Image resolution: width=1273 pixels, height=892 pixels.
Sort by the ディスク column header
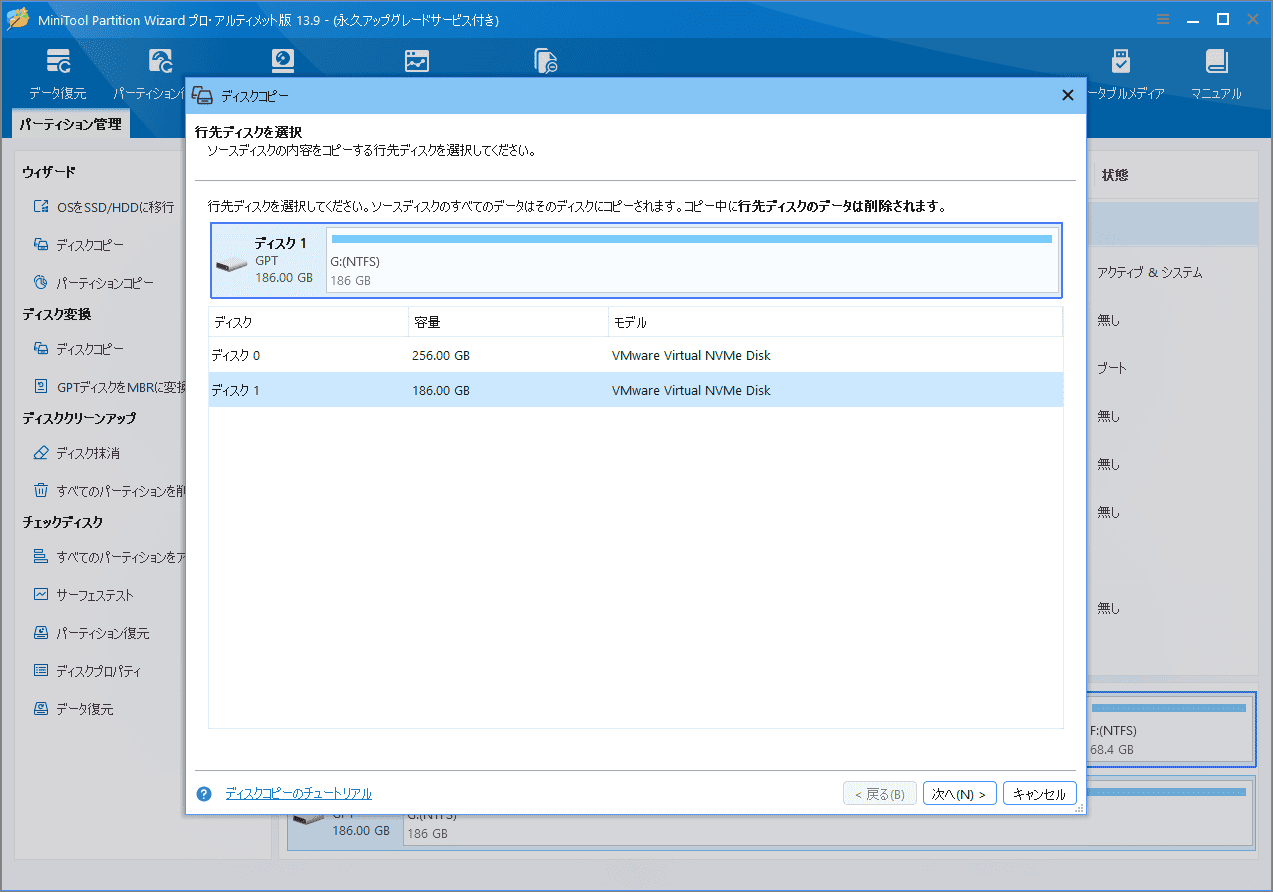tap(308, 323)
